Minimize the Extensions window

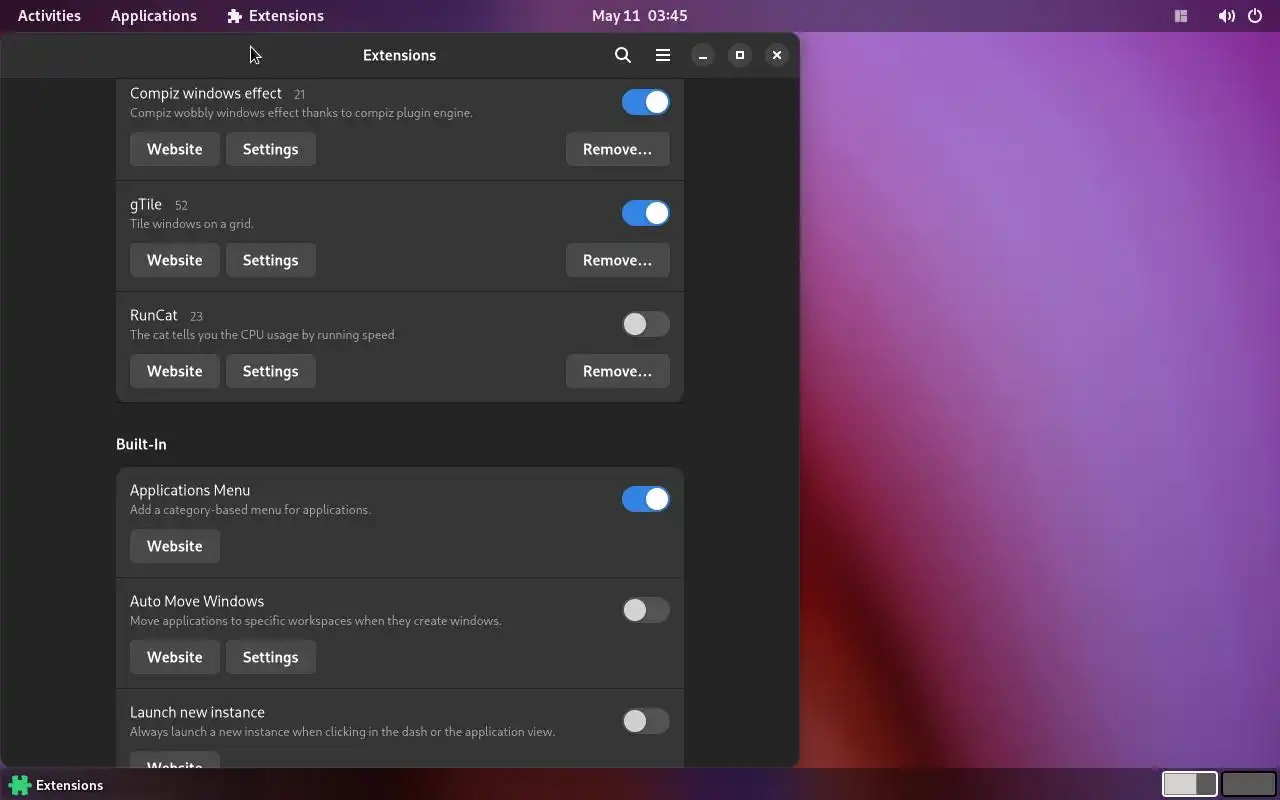[703, 55]
